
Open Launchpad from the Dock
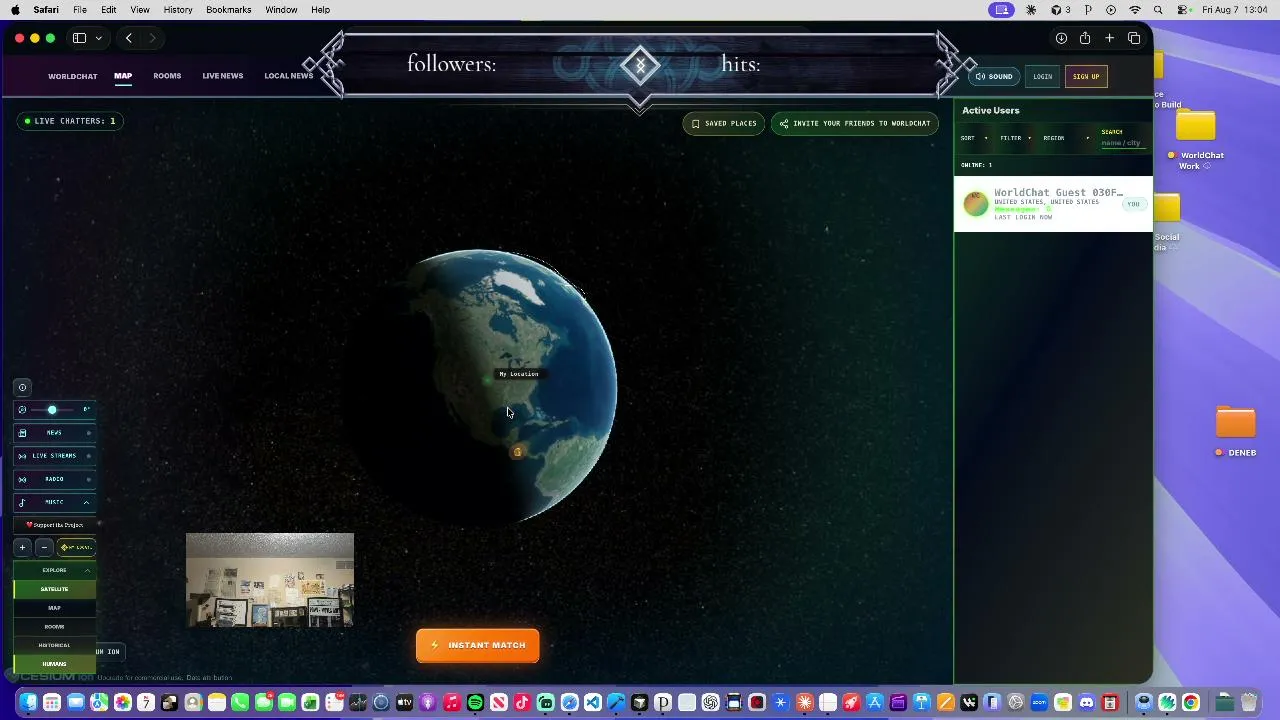[x=52, y=703]
